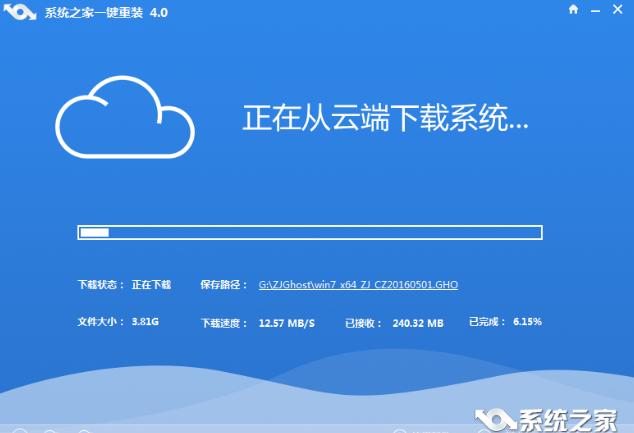Minimize the 系统之家一键重装 window
Screen dimensions: 634x433
[595, 9]
